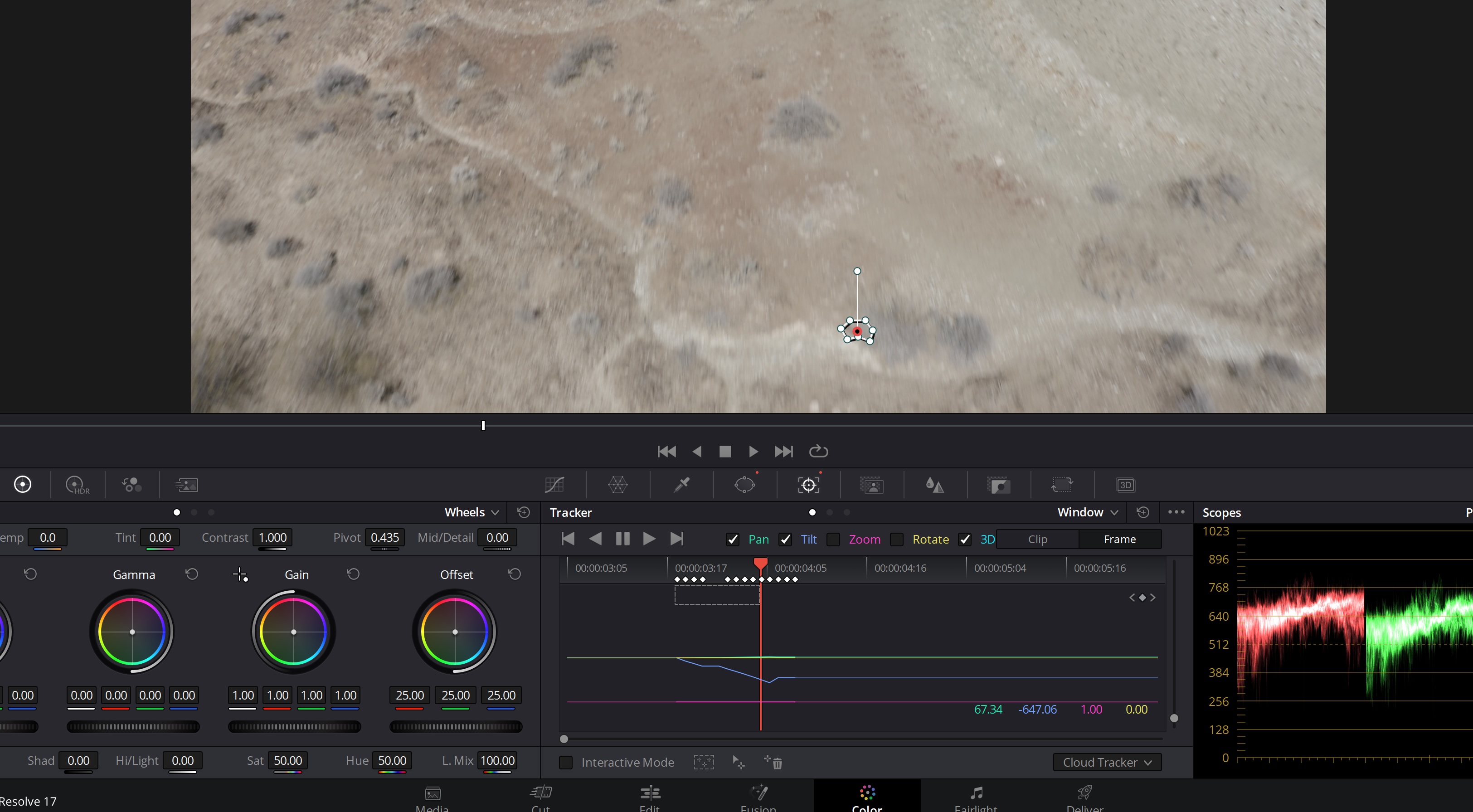
Task: Open the Wheels mode dropdown
Action: point(471,512)
